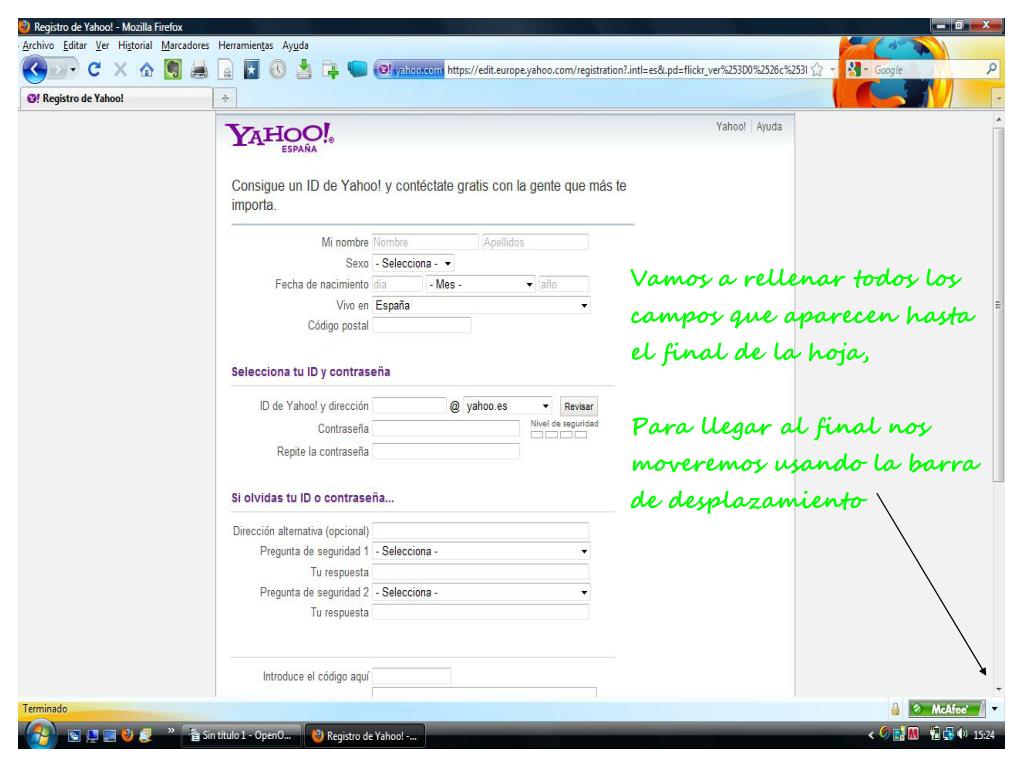Open the search engine selector dropdown
The height and width of the screenshot is (767, 1023).
pos(855,69)
